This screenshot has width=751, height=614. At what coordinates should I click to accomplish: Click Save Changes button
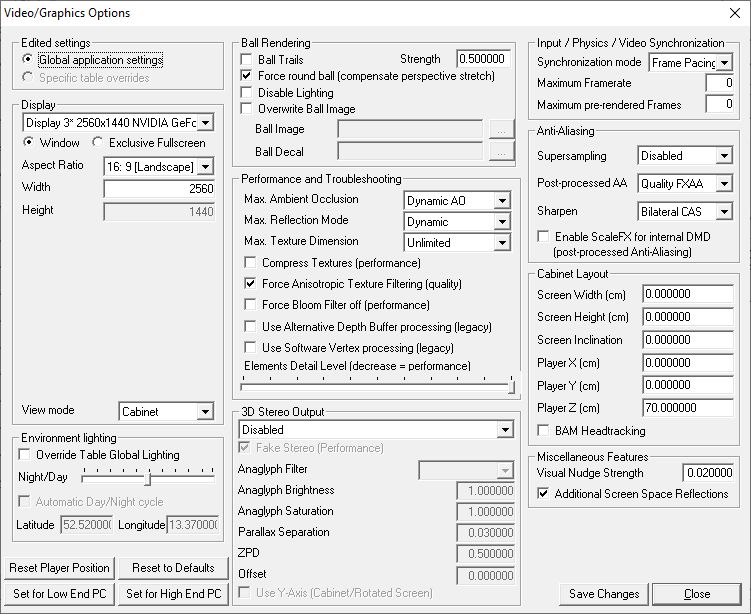[603, 594]
